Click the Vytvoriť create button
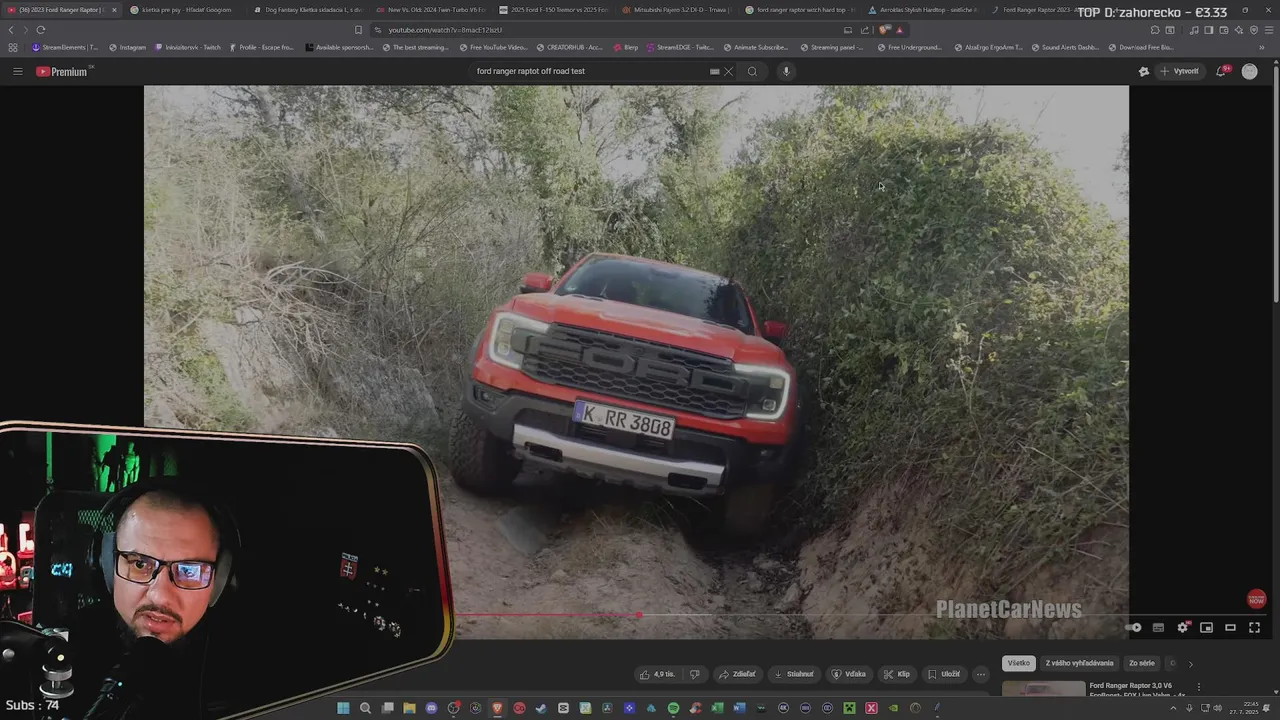1280x720 pixels. click(x=1179, y=71)
